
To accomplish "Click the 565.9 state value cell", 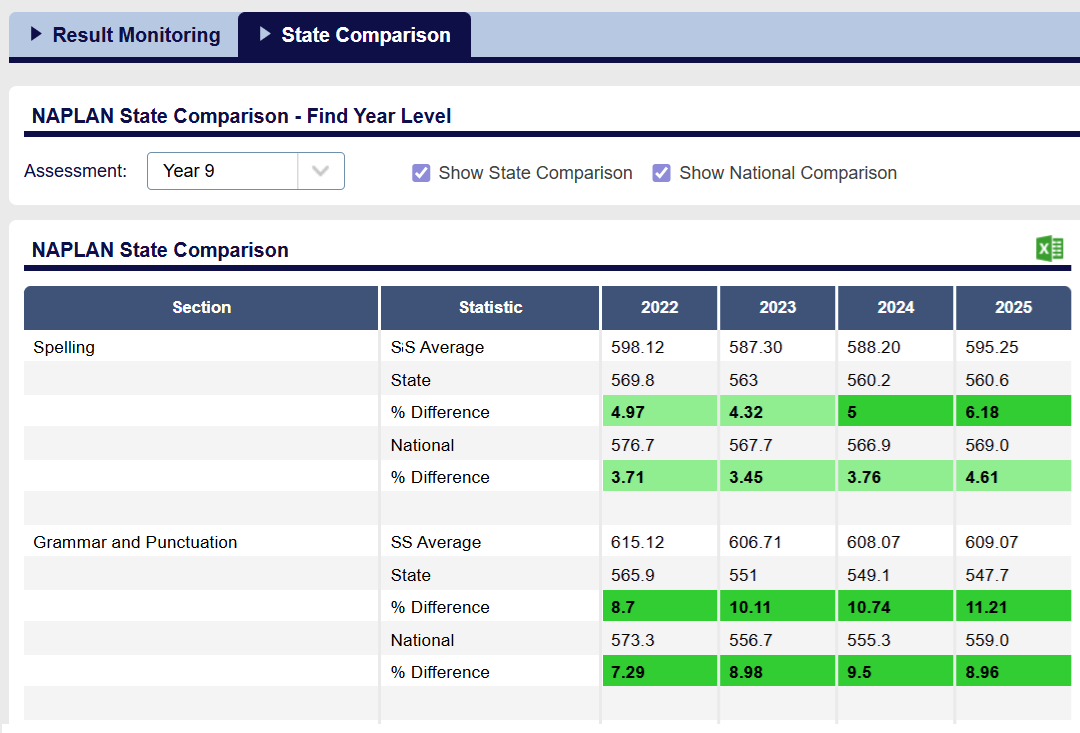I will (x=660, y=575).
